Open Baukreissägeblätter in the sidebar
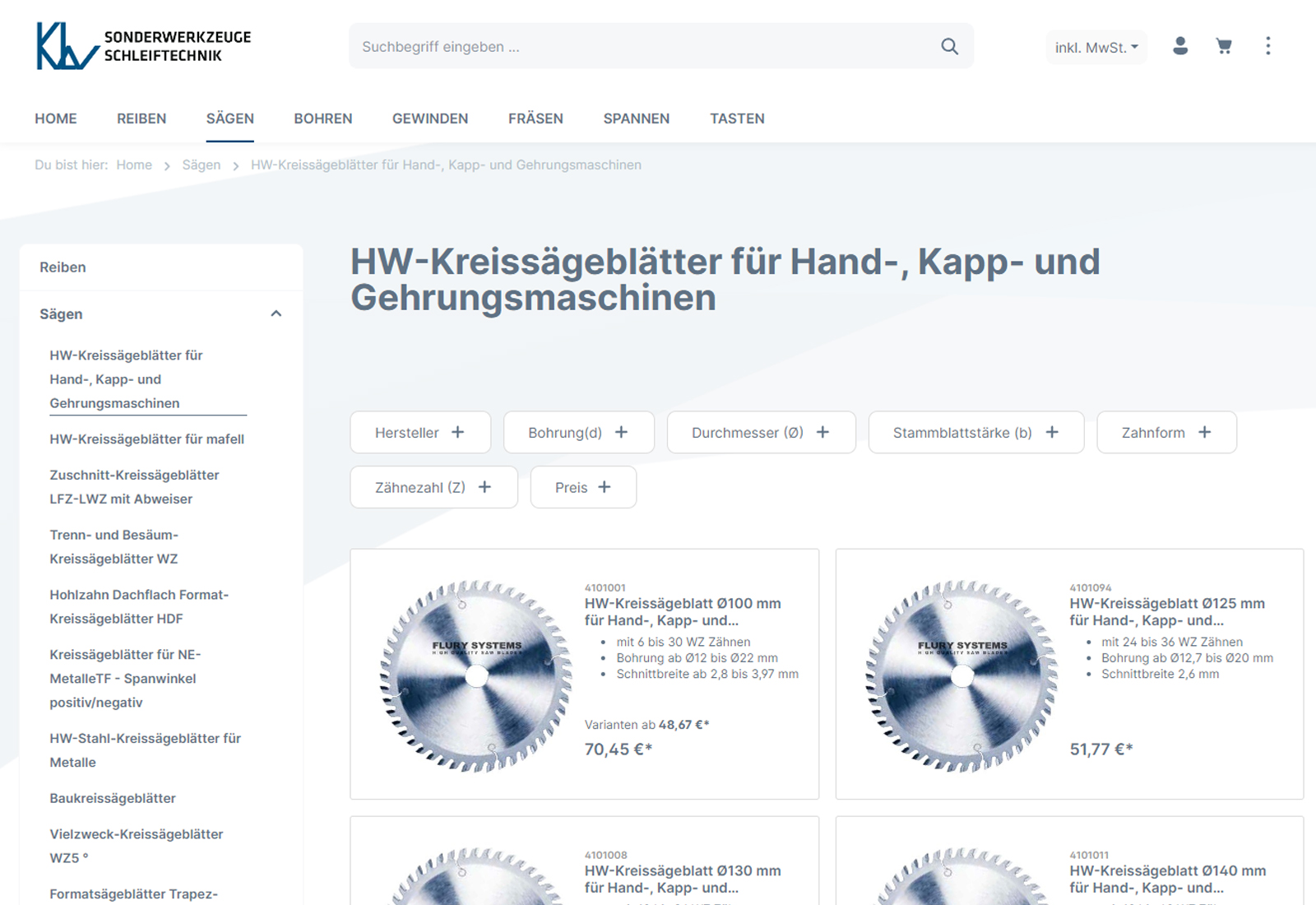This screenshot has width=1316, height=905. click(113, 798)
